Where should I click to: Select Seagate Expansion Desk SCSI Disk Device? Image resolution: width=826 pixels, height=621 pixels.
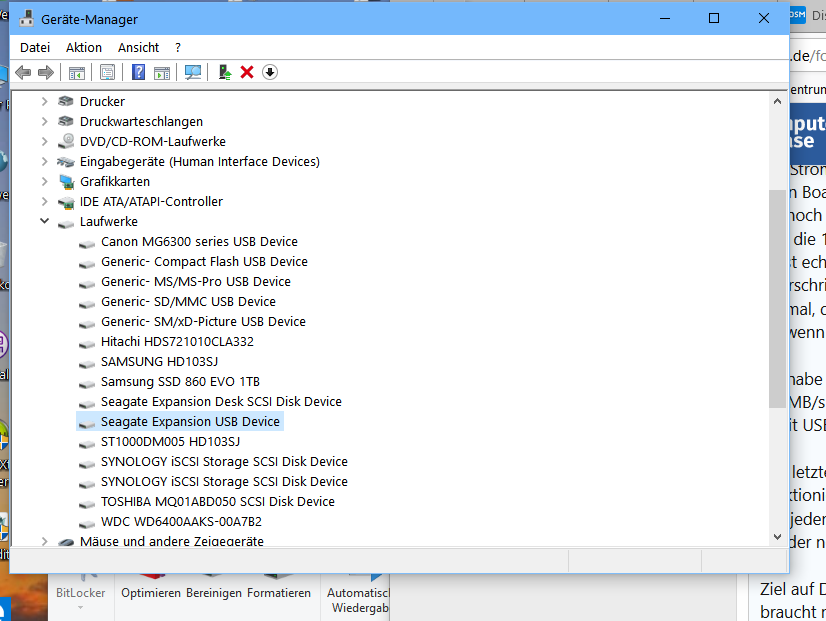point(221,401)
